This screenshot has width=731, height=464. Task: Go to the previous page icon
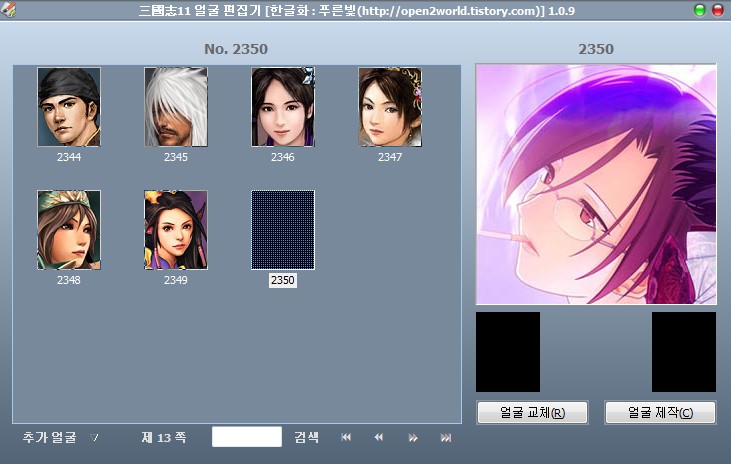(379, 437)
